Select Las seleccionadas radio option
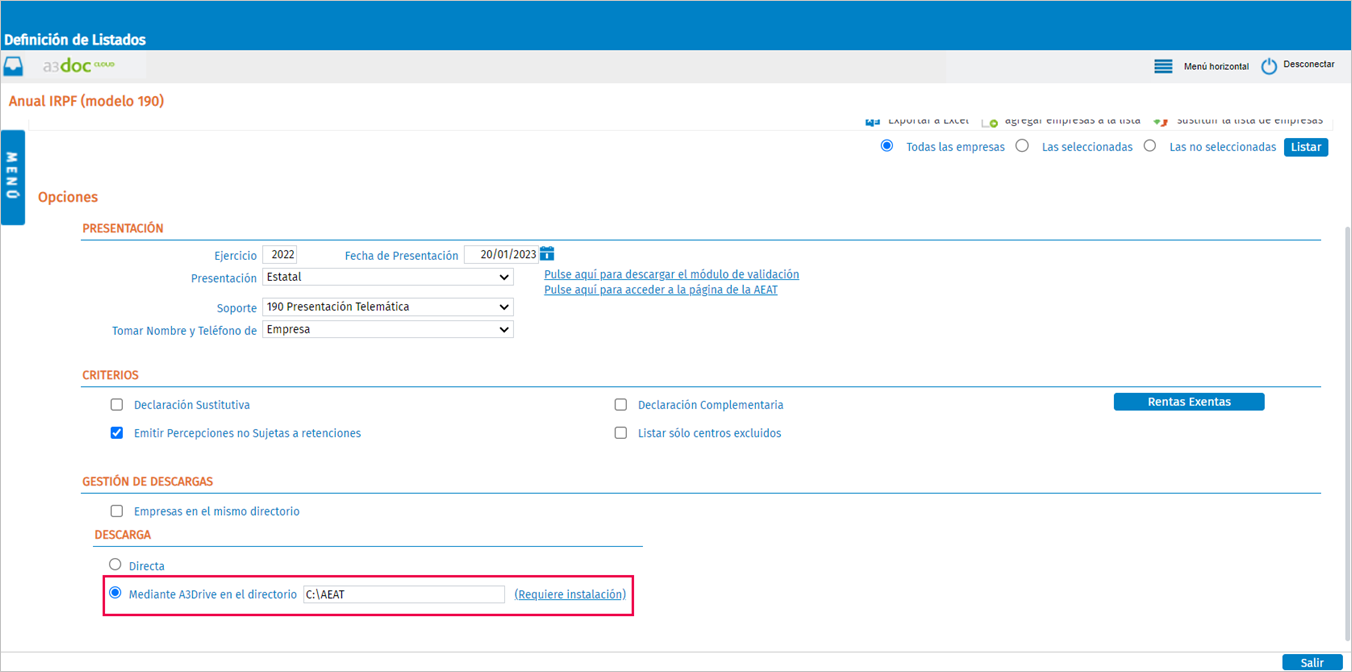 [x=1022, y=146]
